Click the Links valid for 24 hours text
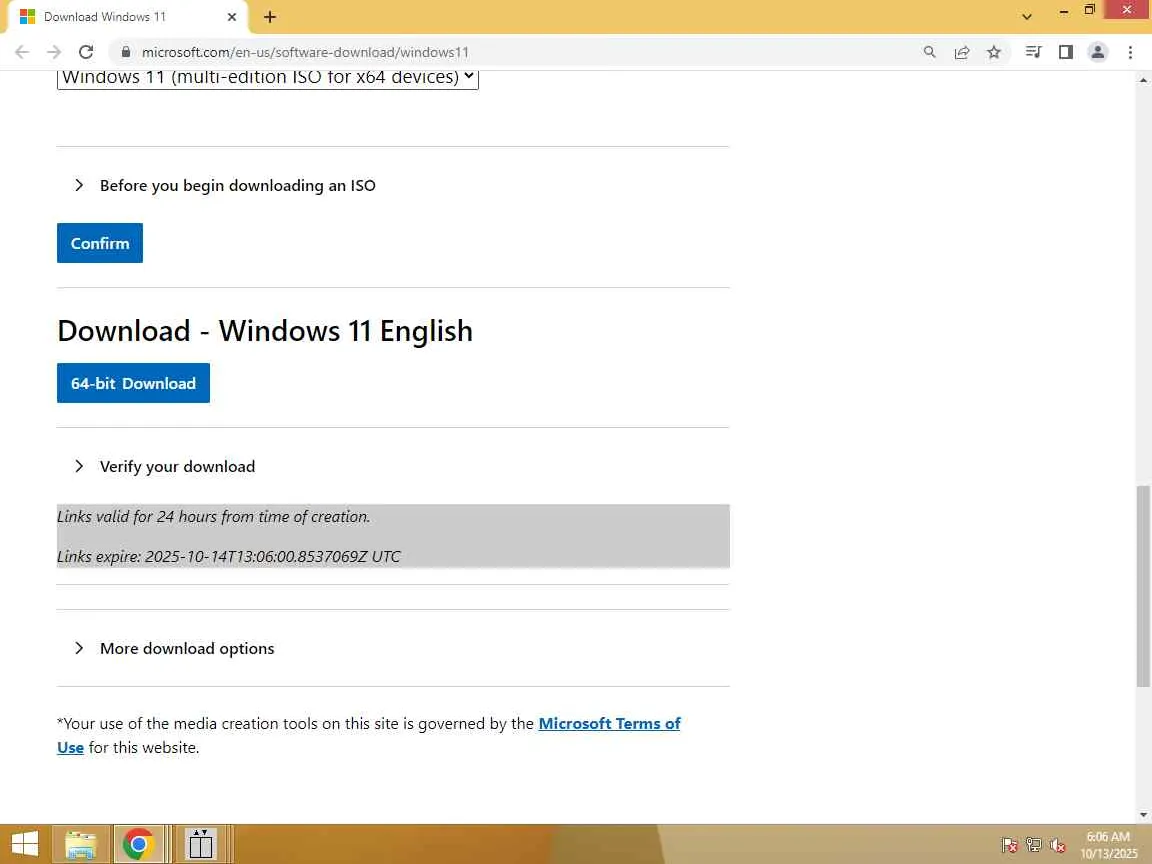The image size is (1152, 864). (214, 517)
